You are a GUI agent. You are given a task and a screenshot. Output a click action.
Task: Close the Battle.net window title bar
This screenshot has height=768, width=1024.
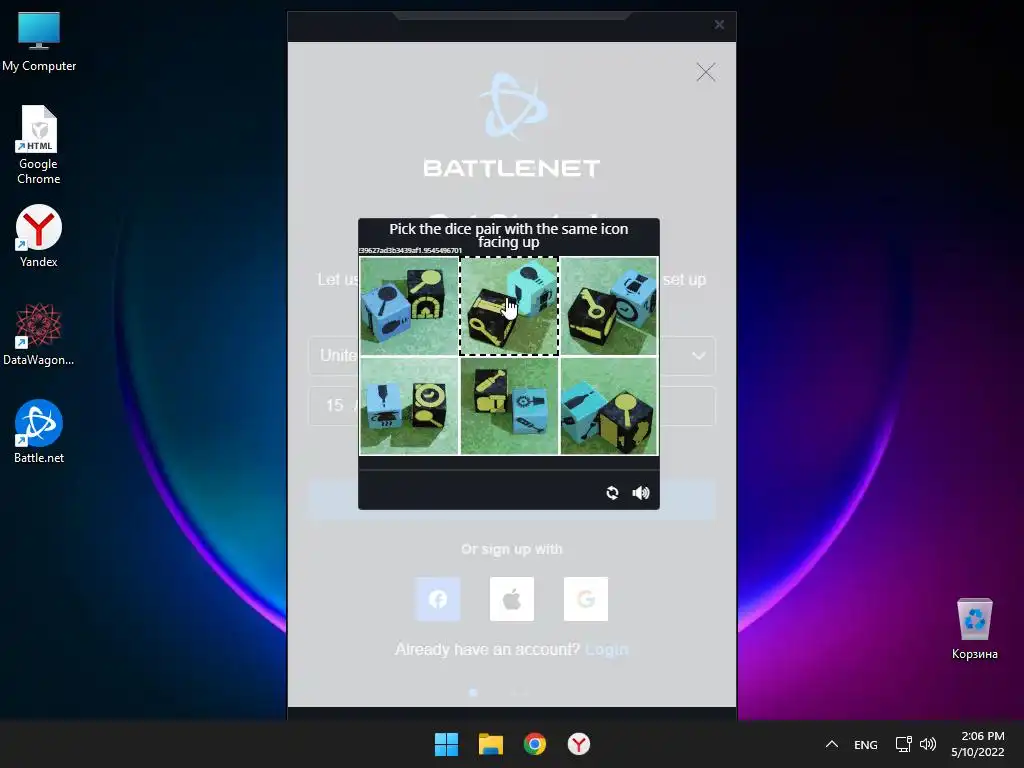pyautogui.click(x=719, y=24)
